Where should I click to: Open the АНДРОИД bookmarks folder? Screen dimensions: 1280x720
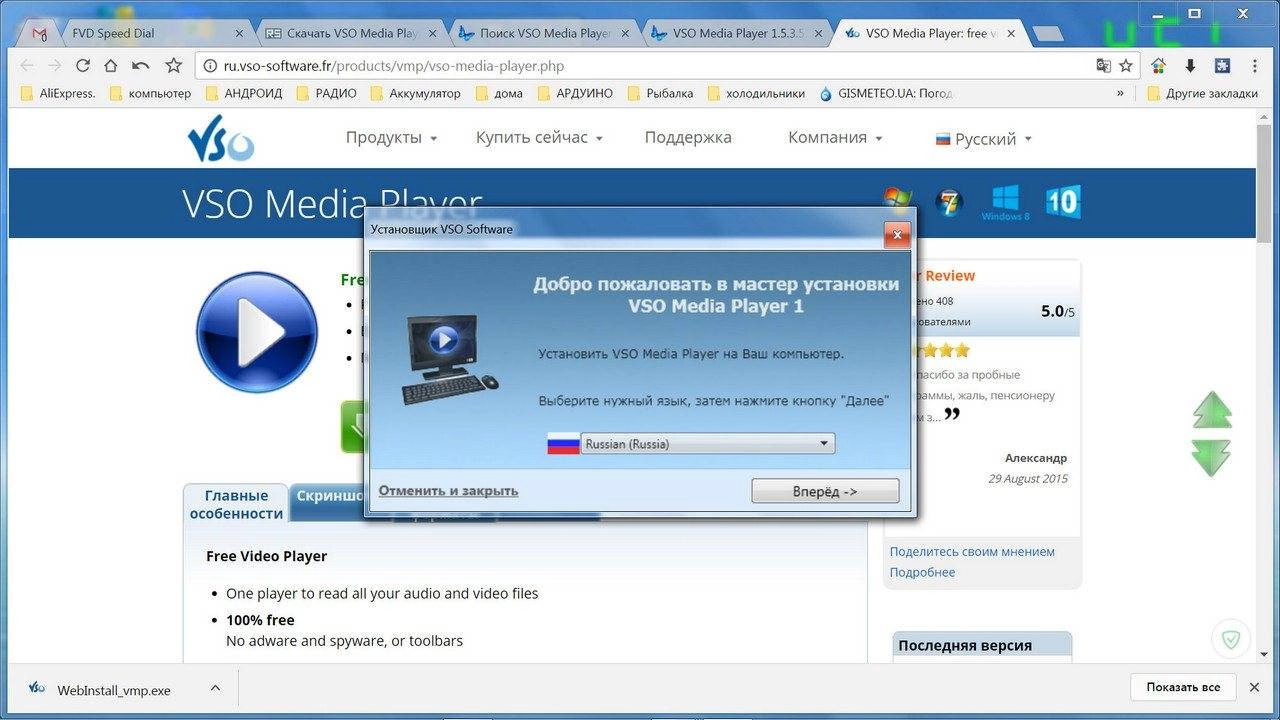click(243, 93)
